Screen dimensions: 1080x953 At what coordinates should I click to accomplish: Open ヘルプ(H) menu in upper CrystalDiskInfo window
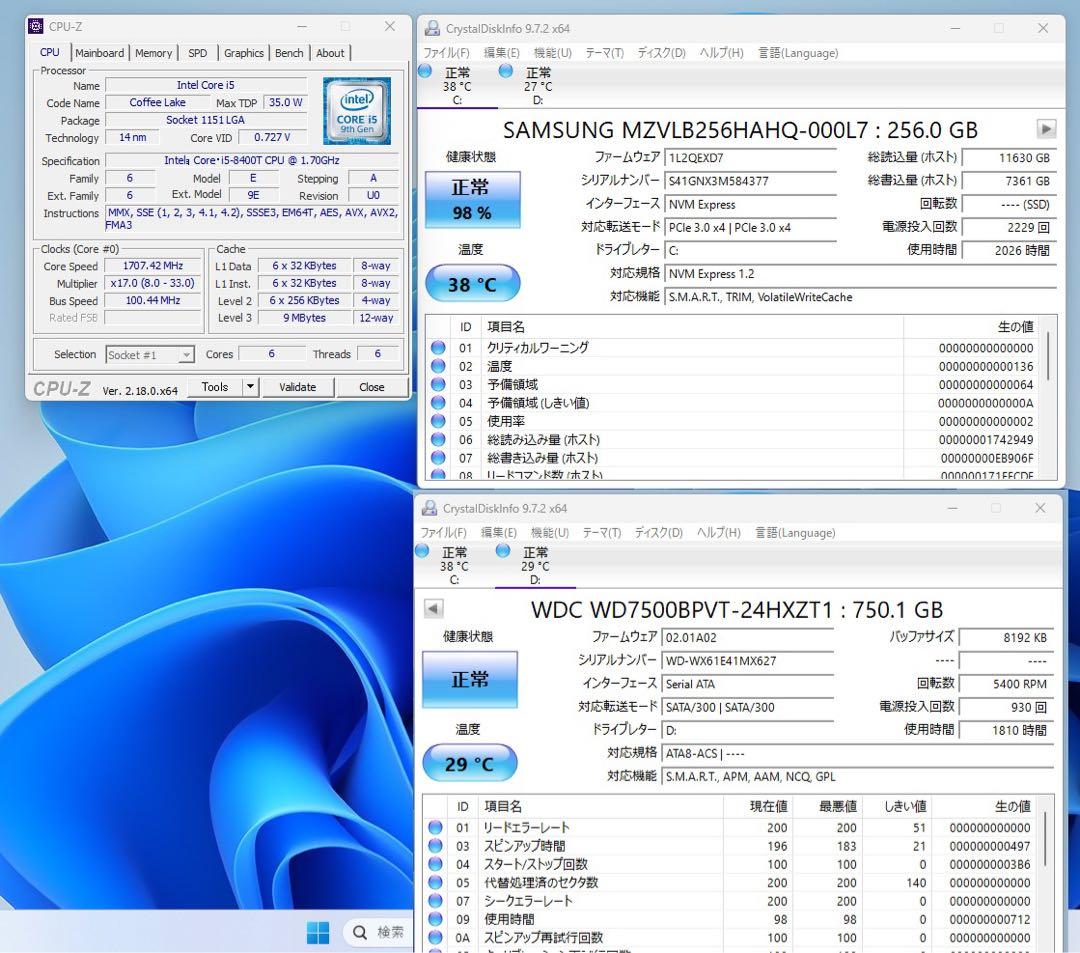pos(721,53)
